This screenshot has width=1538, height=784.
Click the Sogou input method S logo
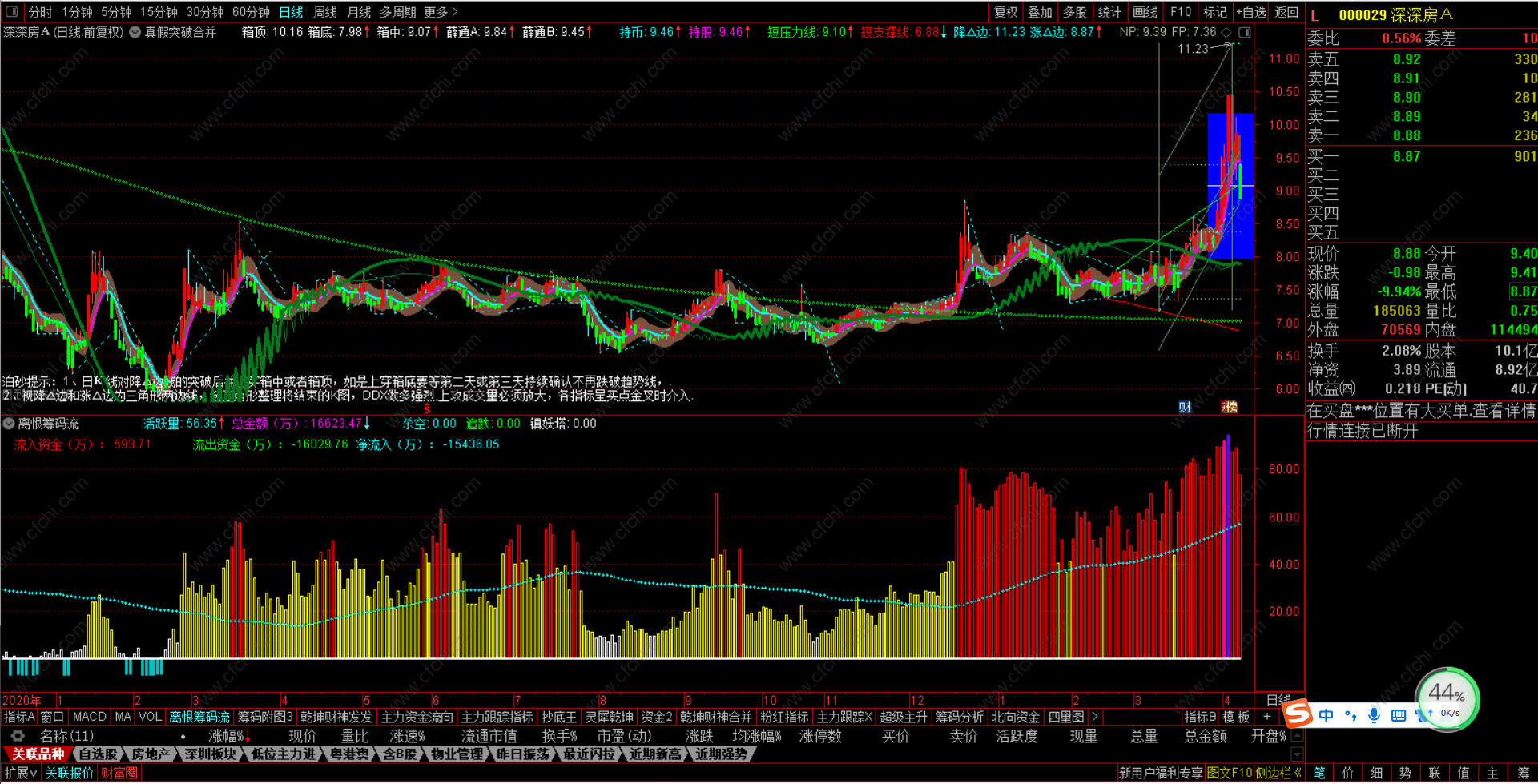click(1297, 714)
